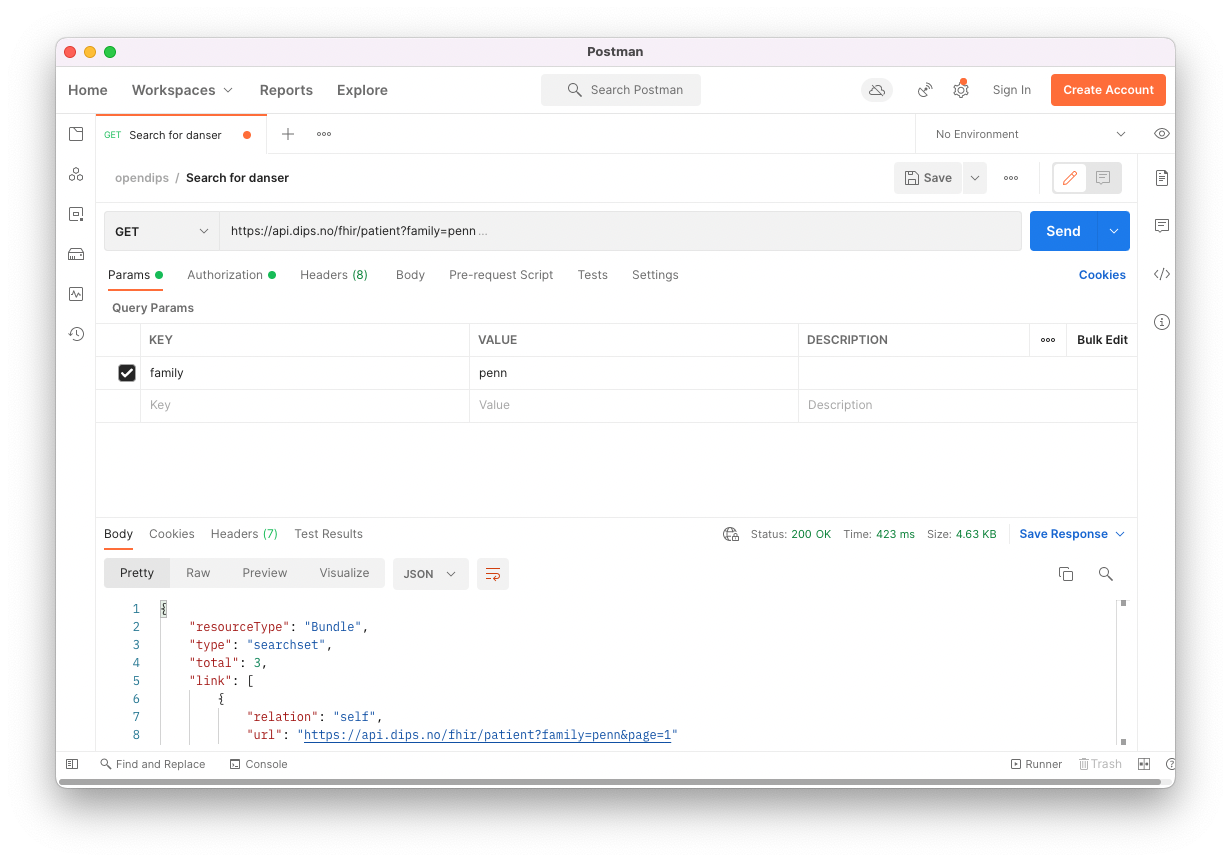Switch to response Cookies tab
The width and height of the screenshot is (1231, 862).
[172, 534]
